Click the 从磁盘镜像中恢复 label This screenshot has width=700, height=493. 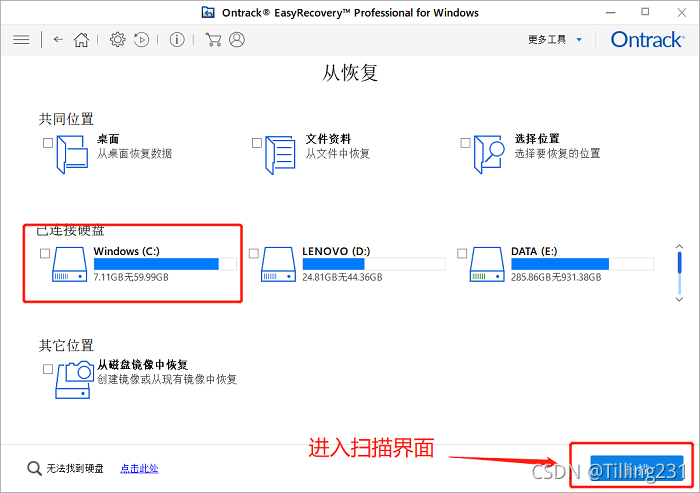[x=142, y=365]
